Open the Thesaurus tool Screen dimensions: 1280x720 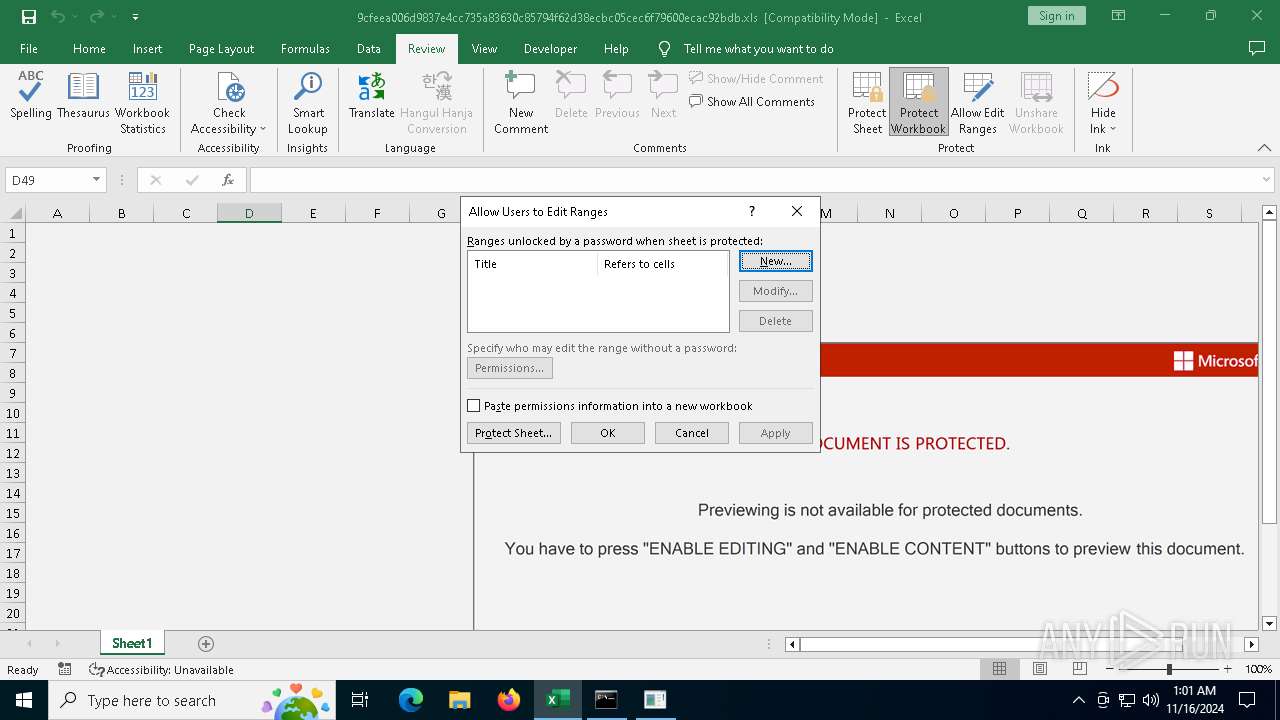83,96
